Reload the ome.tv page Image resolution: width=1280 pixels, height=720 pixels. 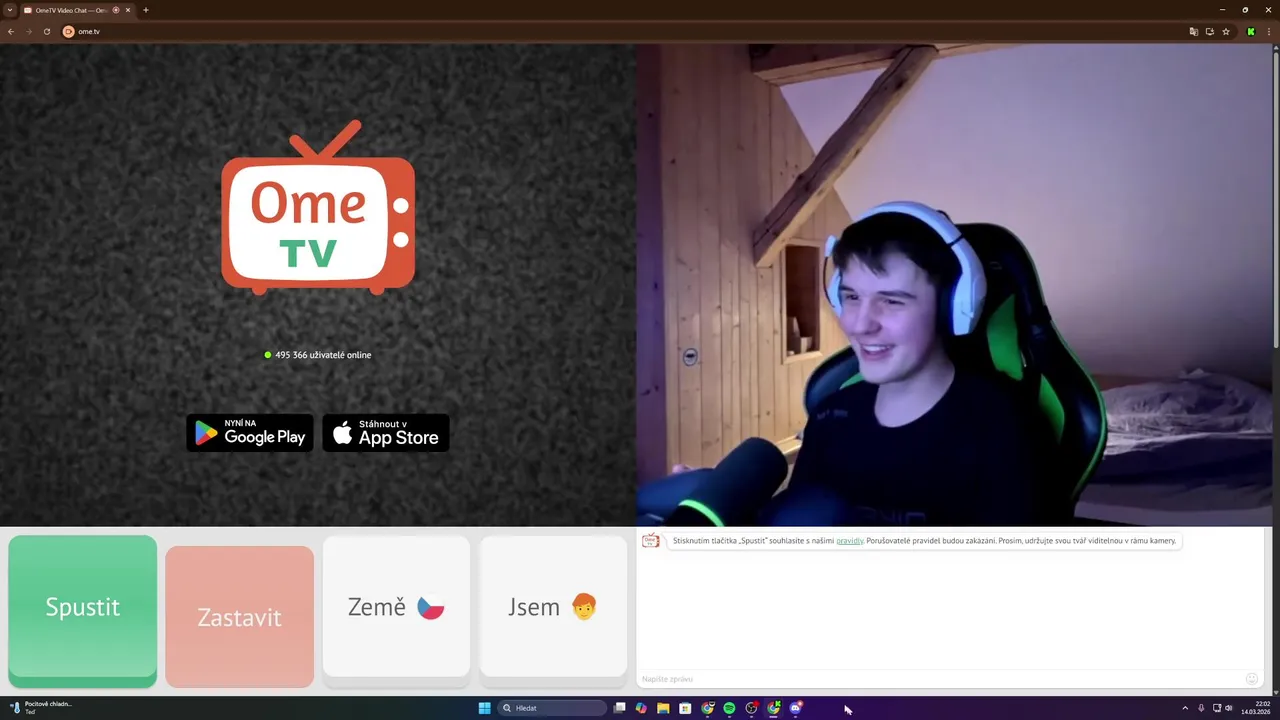click(47, 31)
